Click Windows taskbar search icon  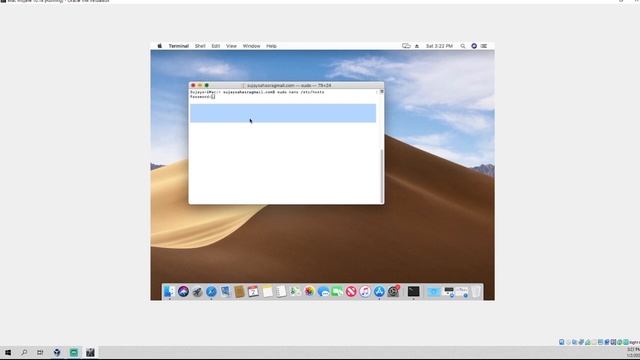24,352
